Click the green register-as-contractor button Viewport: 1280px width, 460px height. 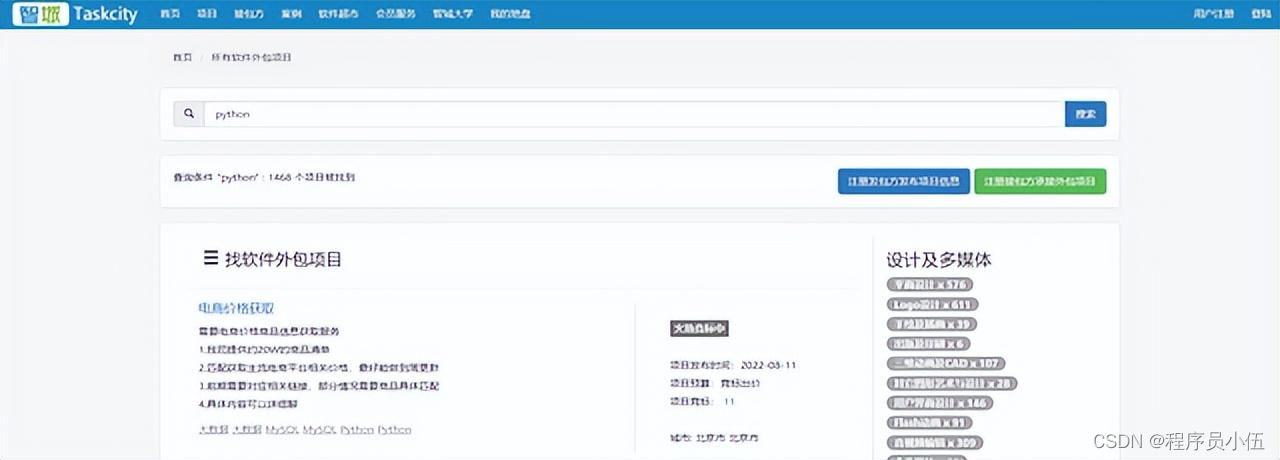point(1040,181)
